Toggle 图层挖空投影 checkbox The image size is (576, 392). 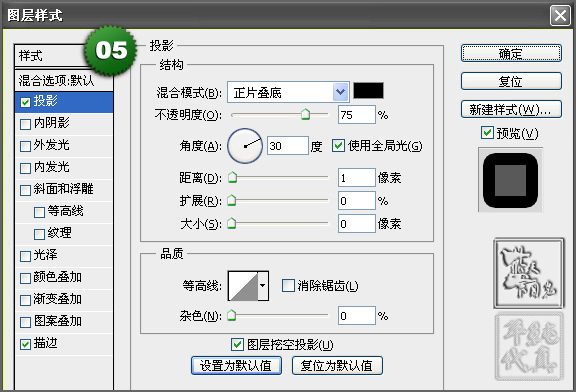(237, 345)
